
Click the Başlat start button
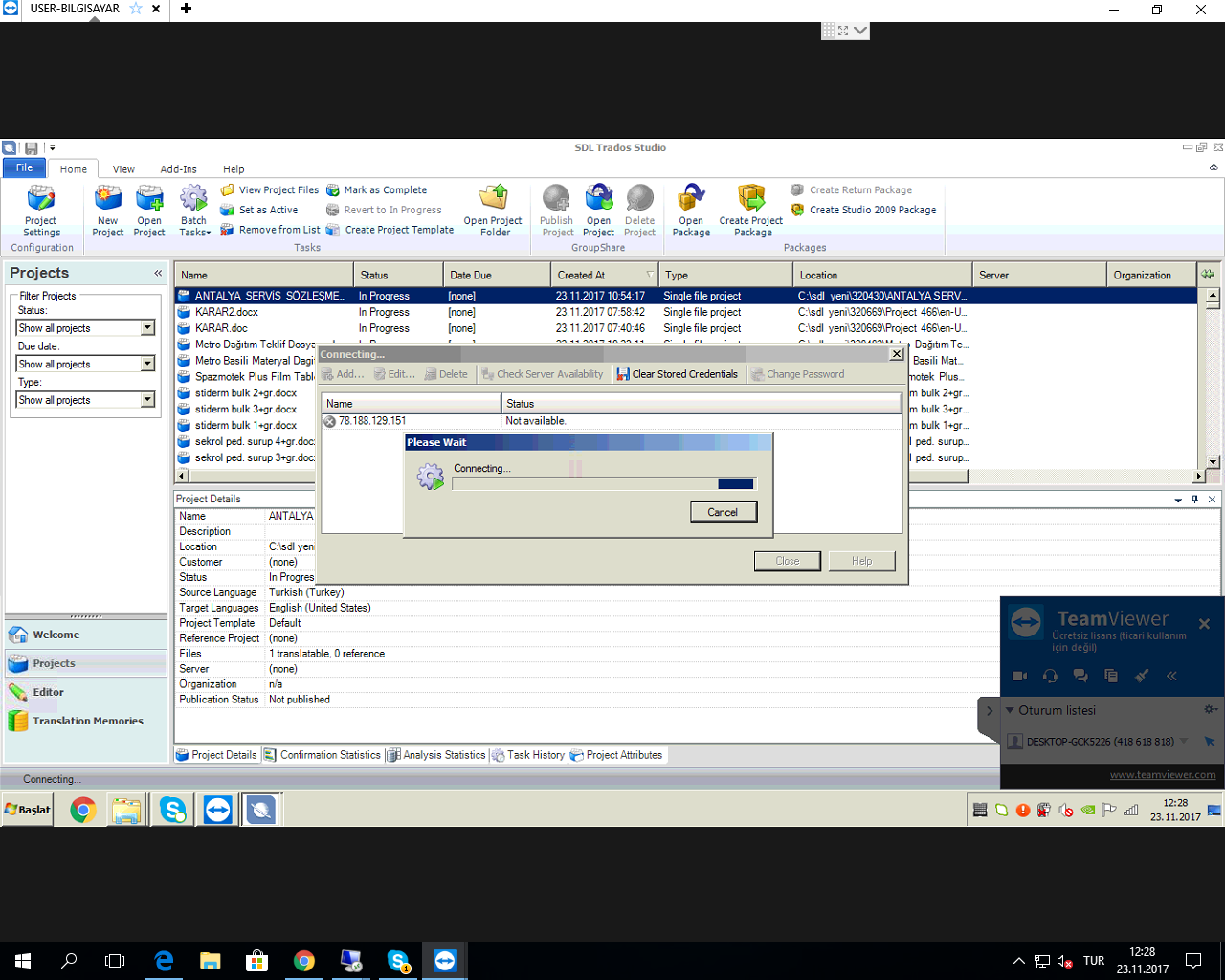29,810
